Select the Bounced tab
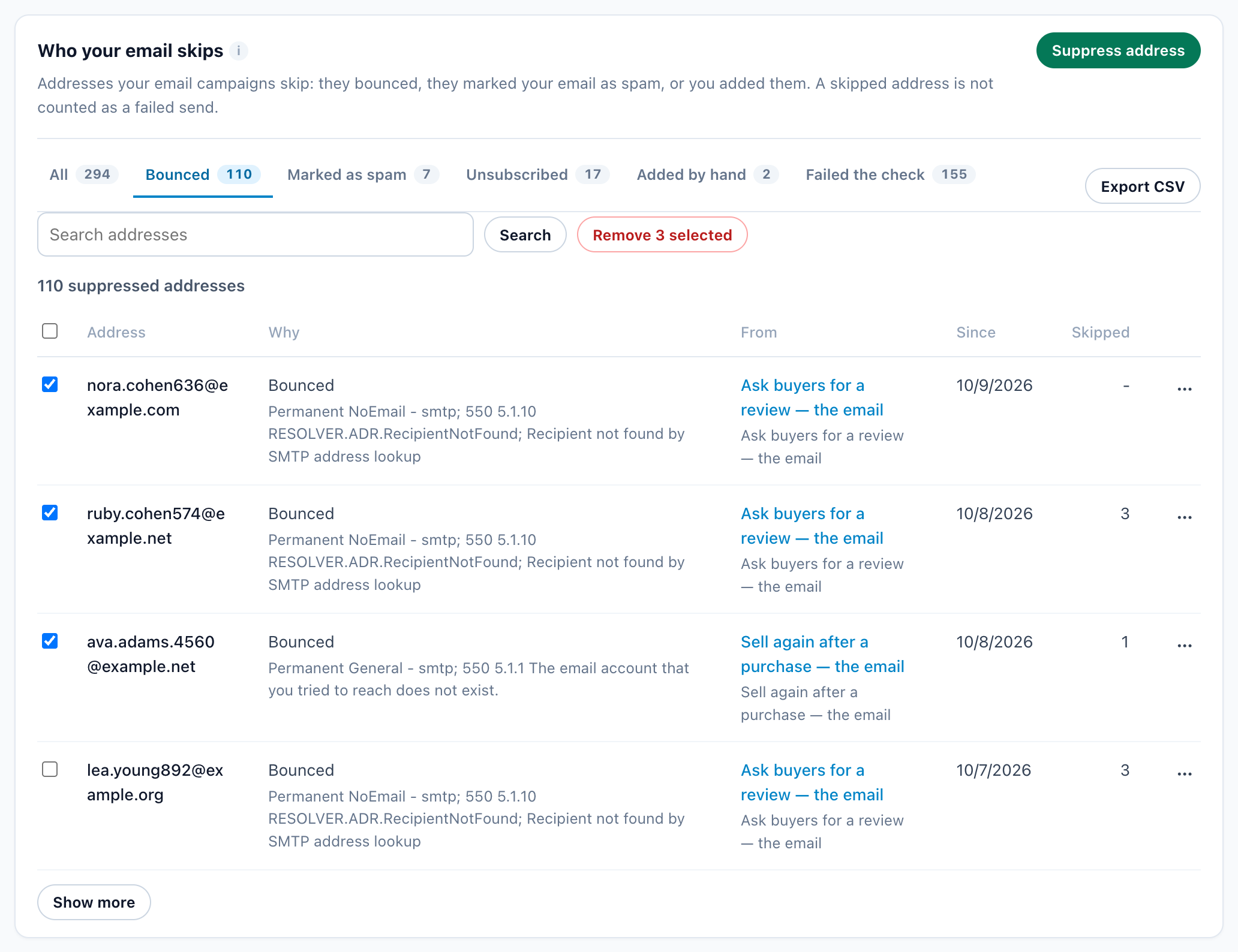 click(203, 174)
